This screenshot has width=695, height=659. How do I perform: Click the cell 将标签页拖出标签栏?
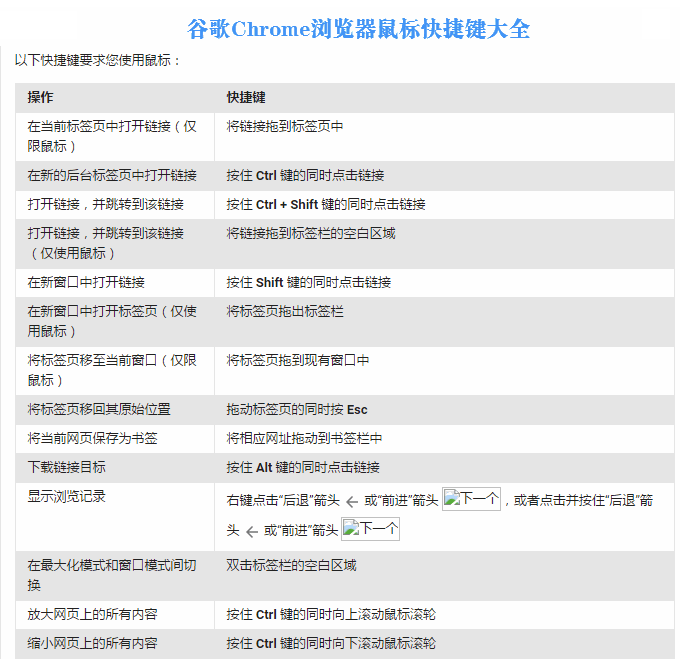click(x=445, y=321)
